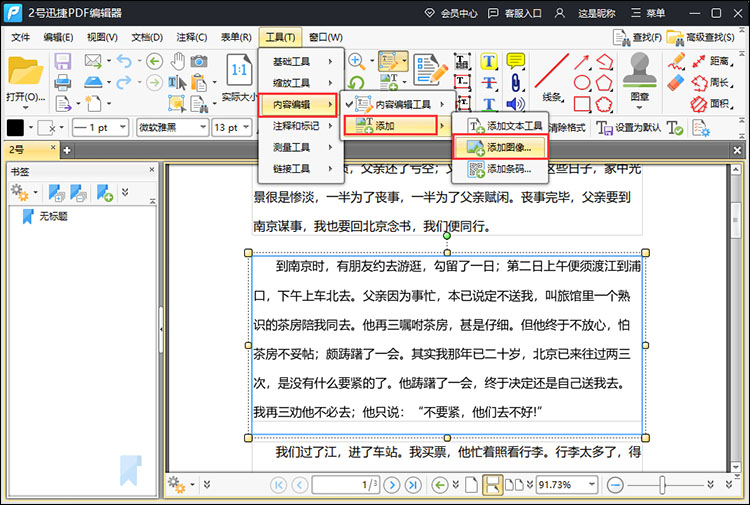Open the fill color dropdown arrow
Image resolution: width=750 pixels, height=505 pixels.
point(31,128)
